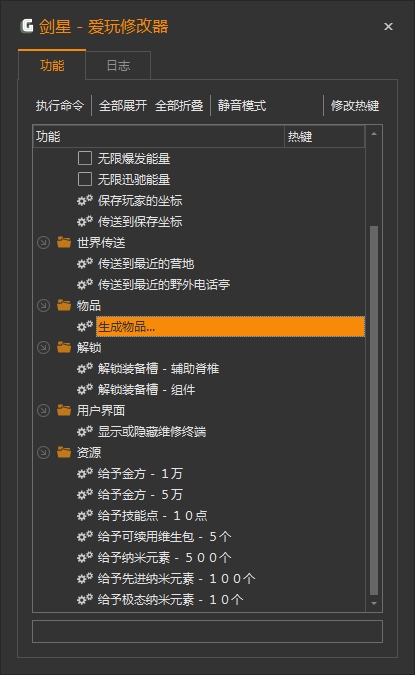Switch to the 日志 tab
Screen dimensions: 415x675
coord(118,65)
